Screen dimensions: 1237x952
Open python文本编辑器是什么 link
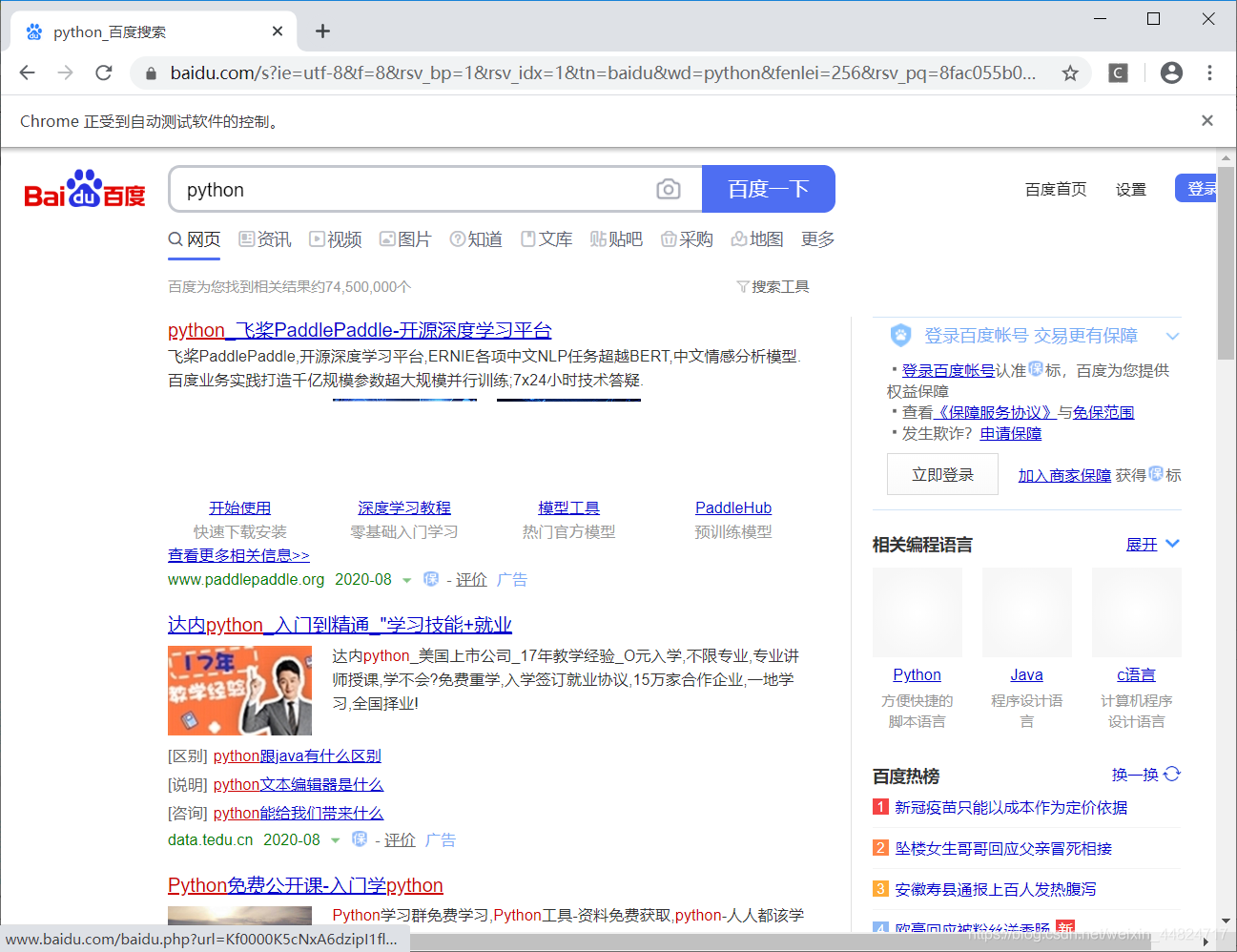coord(299,784)
